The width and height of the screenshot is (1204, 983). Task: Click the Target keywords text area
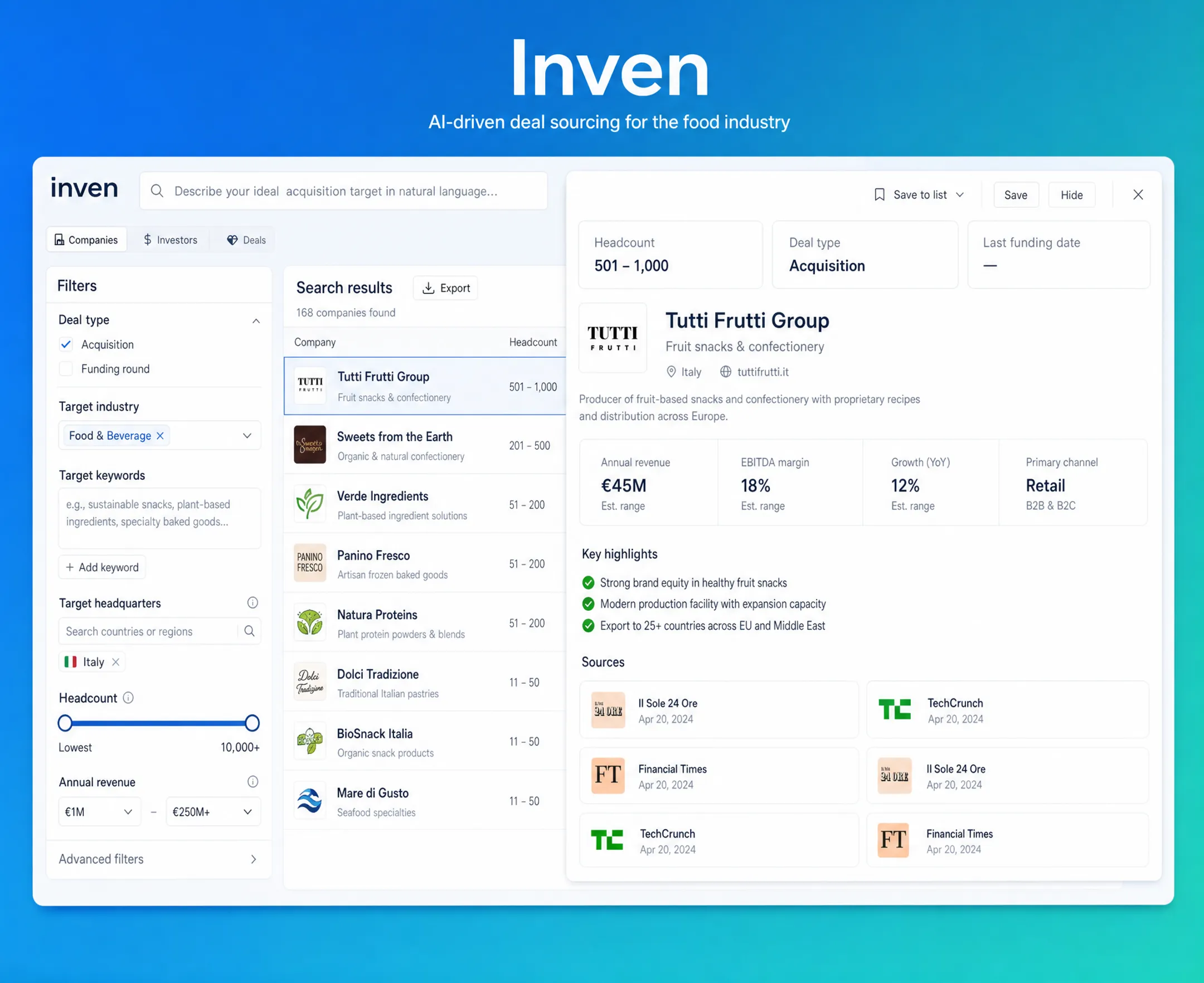[160, 518]
